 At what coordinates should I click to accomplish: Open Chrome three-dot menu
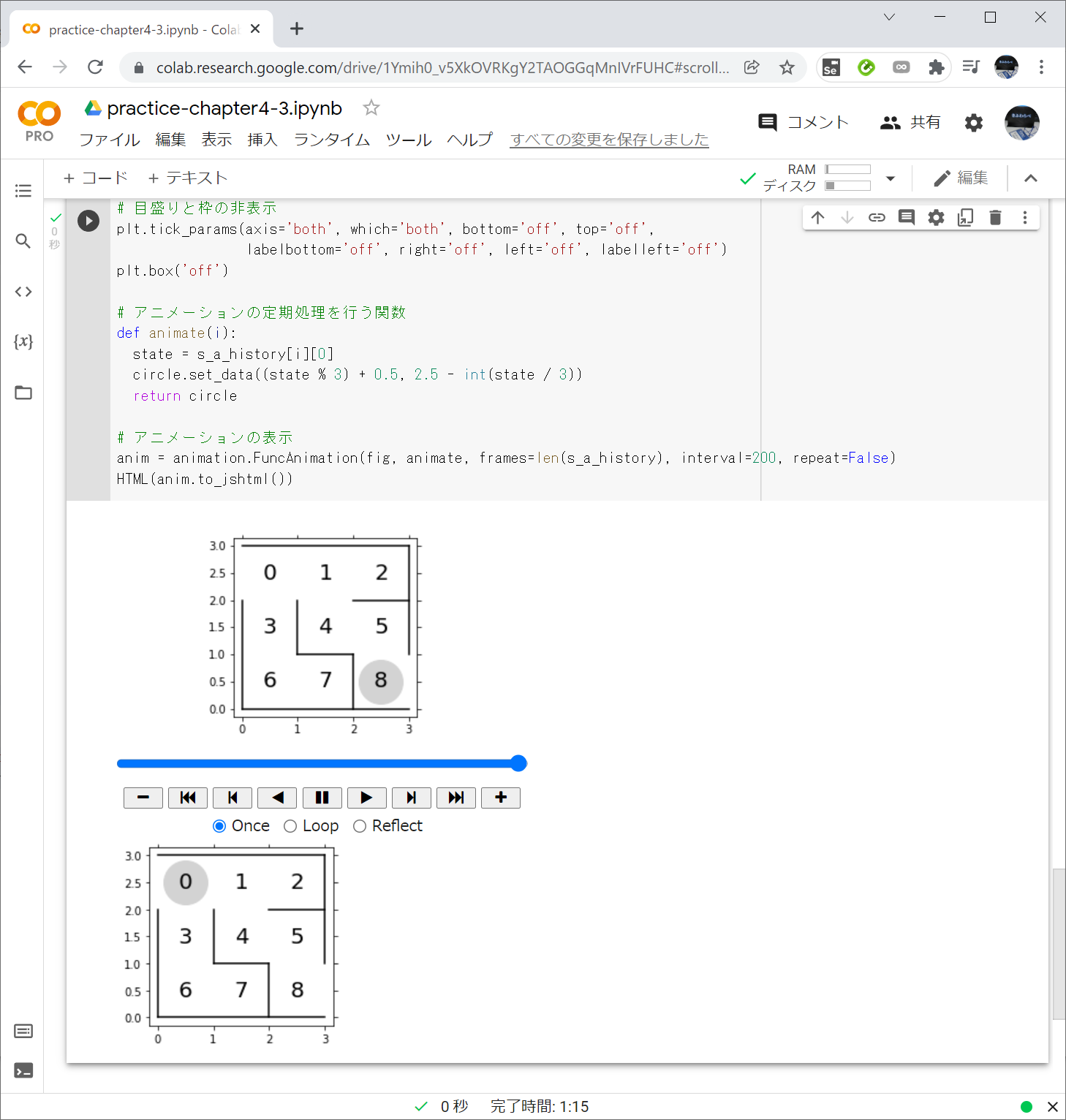click(x=1042, y=67)
